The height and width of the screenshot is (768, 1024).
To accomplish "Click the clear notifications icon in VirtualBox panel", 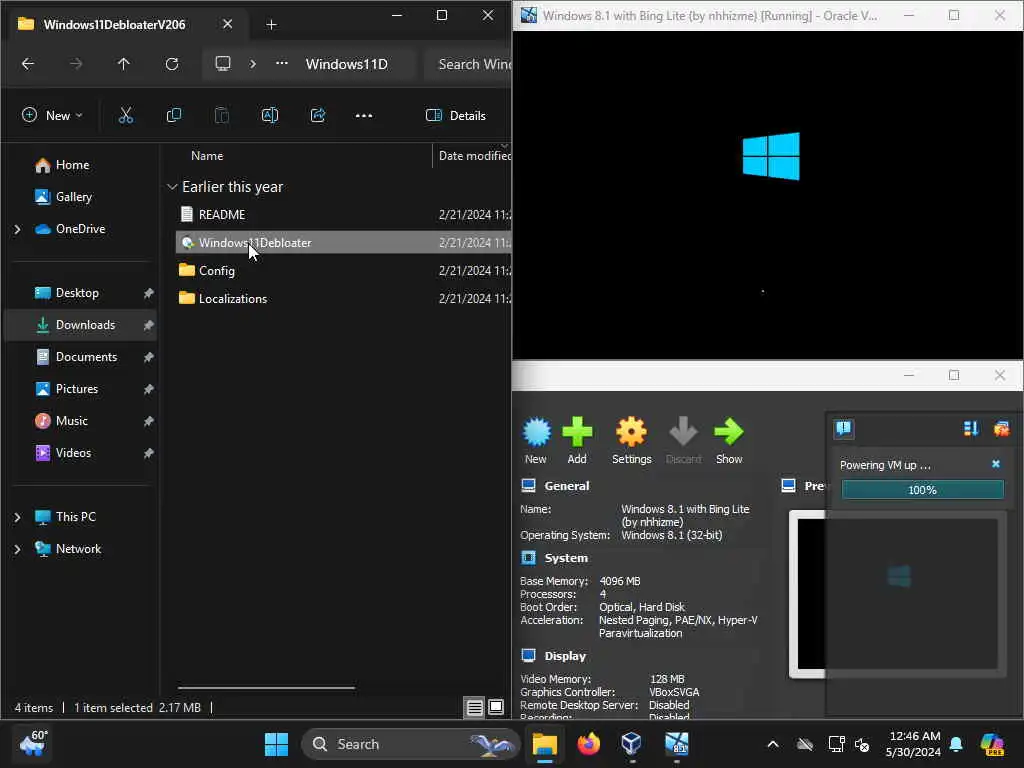I will pos(1001,428).
